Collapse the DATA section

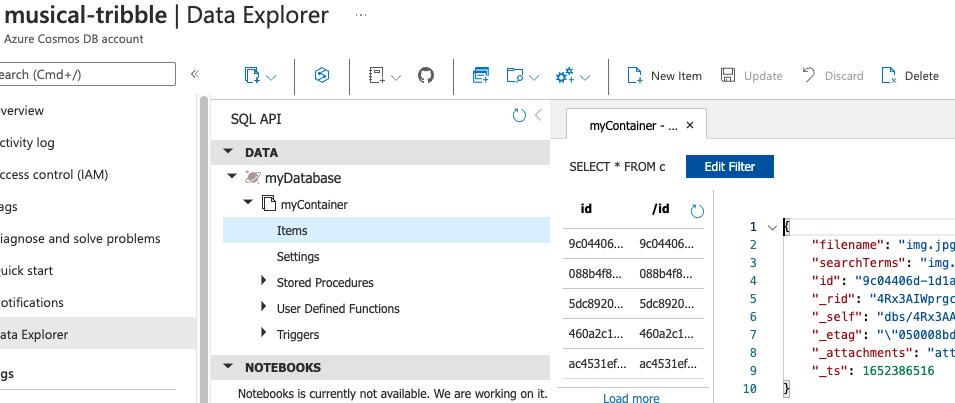click(228, 152)
